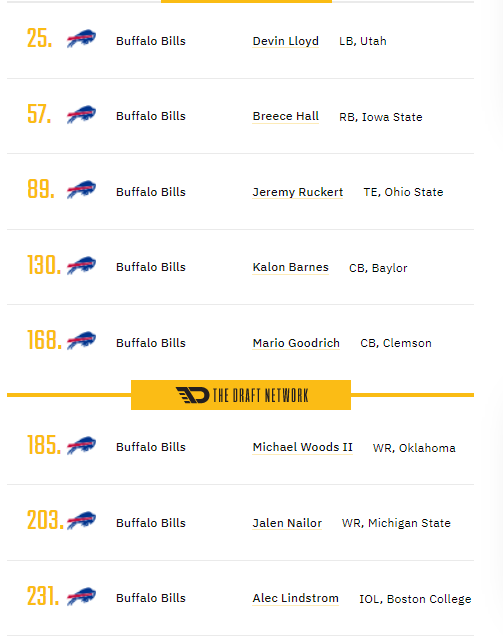503x636 pixels.
Task: Click The Draft Network logo banner
Action: [241, 395]
